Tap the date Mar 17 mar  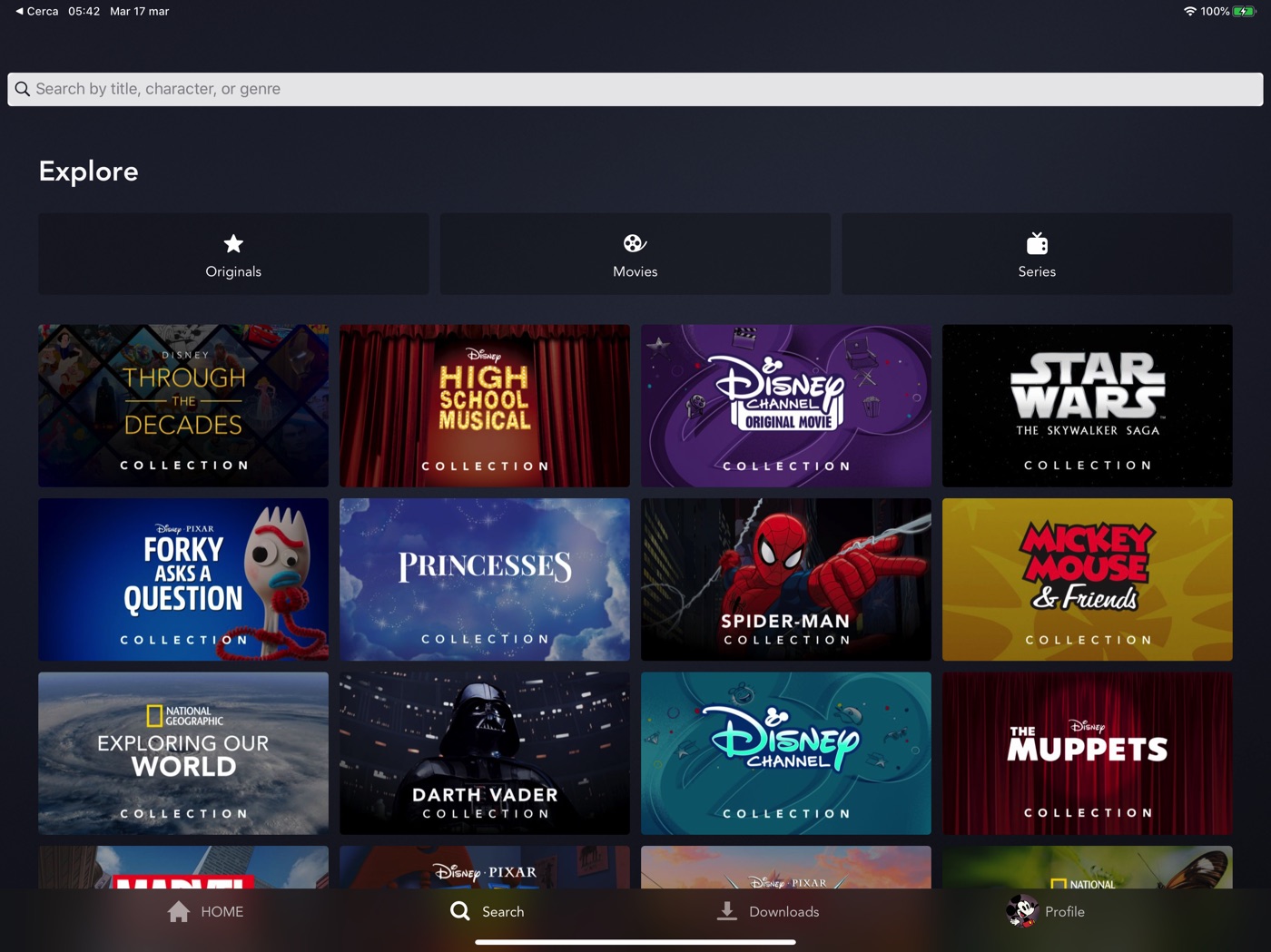pyautogui.click(x=139, y=11)
